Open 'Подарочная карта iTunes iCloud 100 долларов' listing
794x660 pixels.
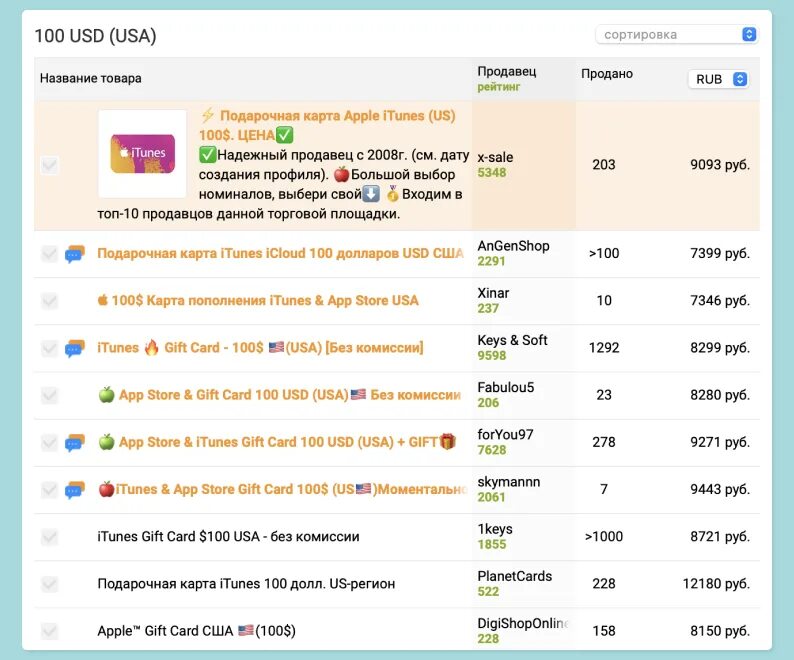280,253
